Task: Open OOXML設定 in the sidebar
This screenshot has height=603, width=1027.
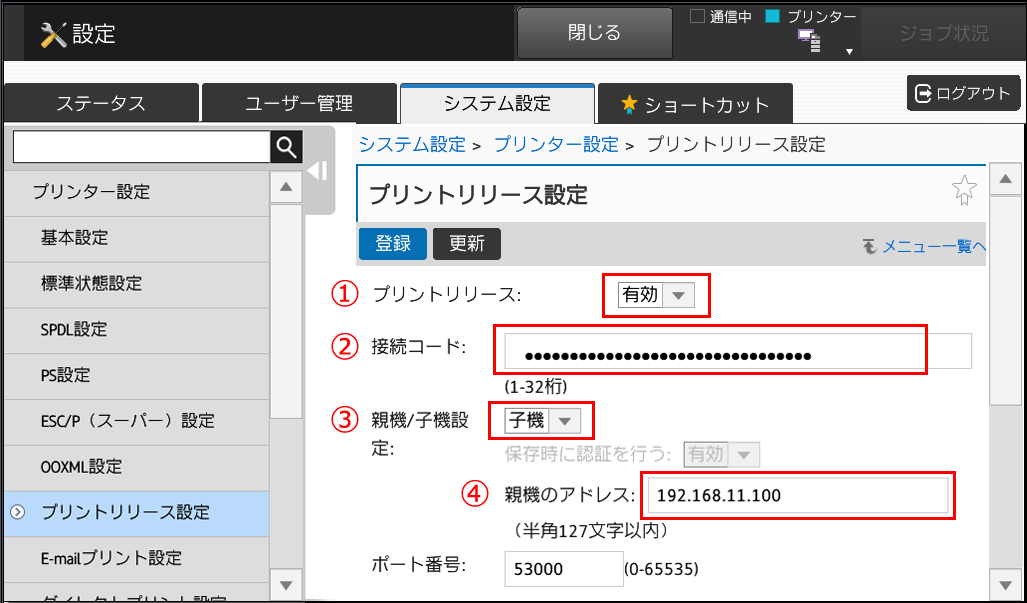Action: point(137,467)
